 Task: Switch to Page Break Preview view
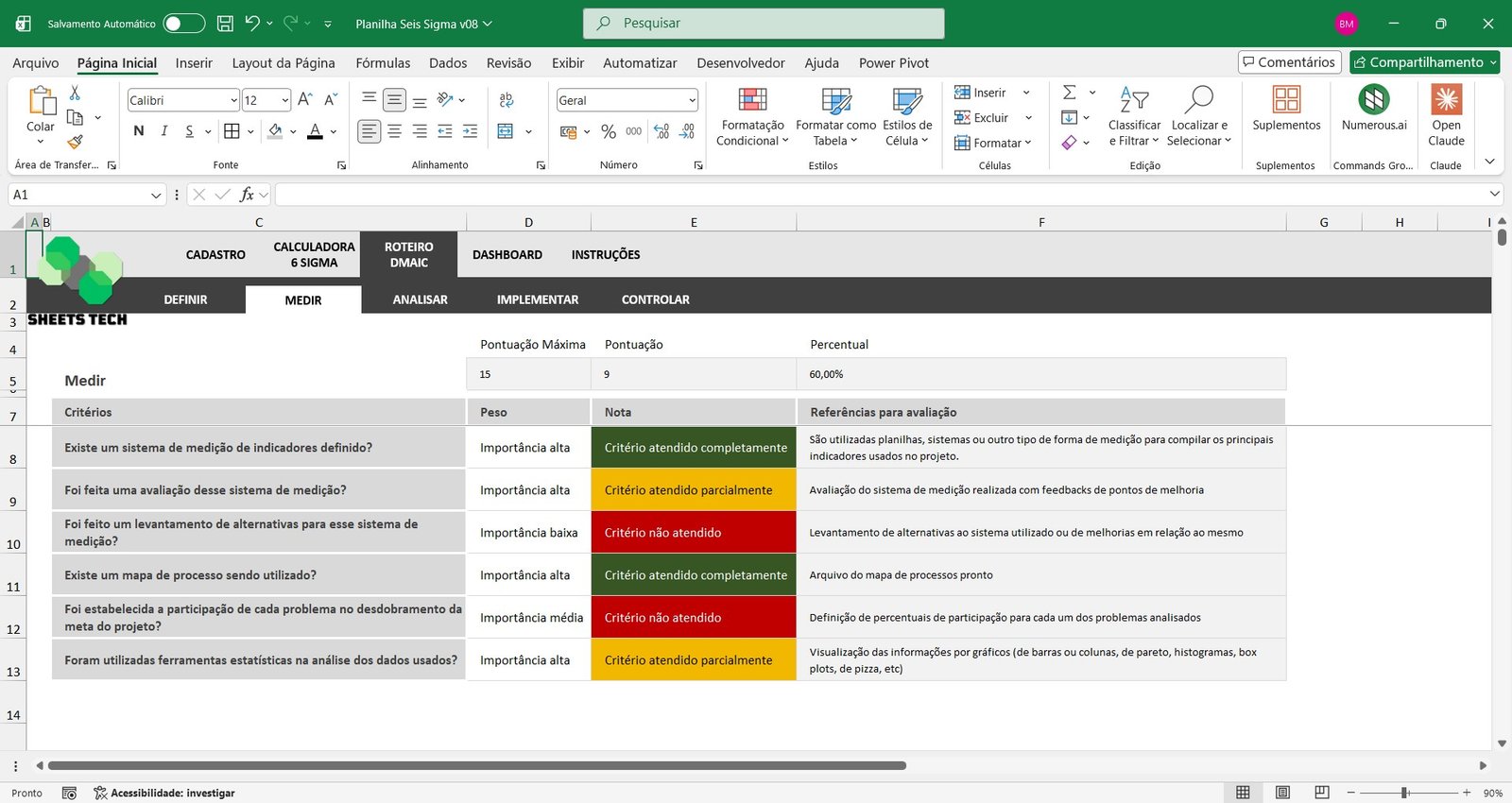(1321, 793)
